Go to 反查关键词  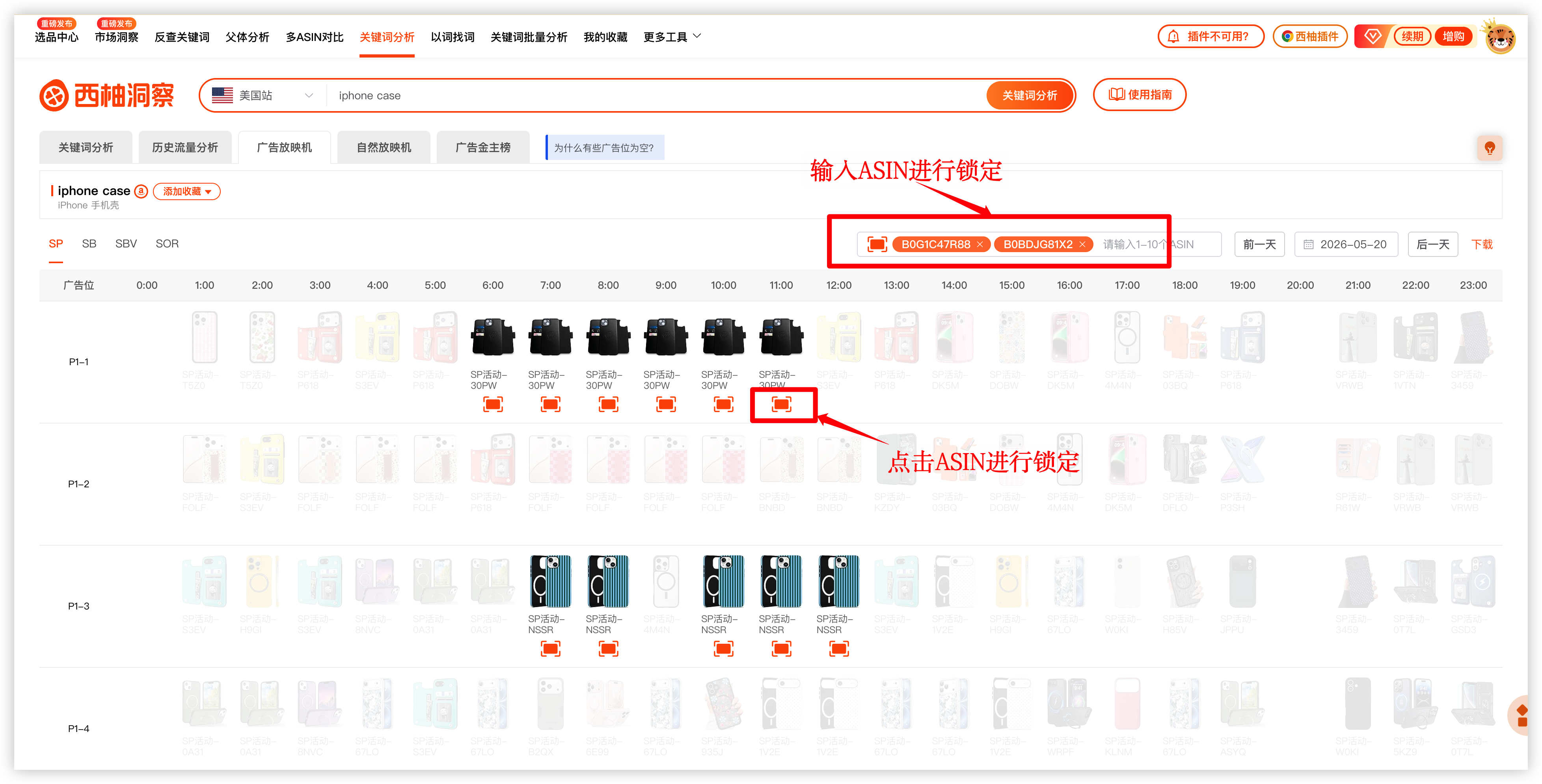point(182,37)
